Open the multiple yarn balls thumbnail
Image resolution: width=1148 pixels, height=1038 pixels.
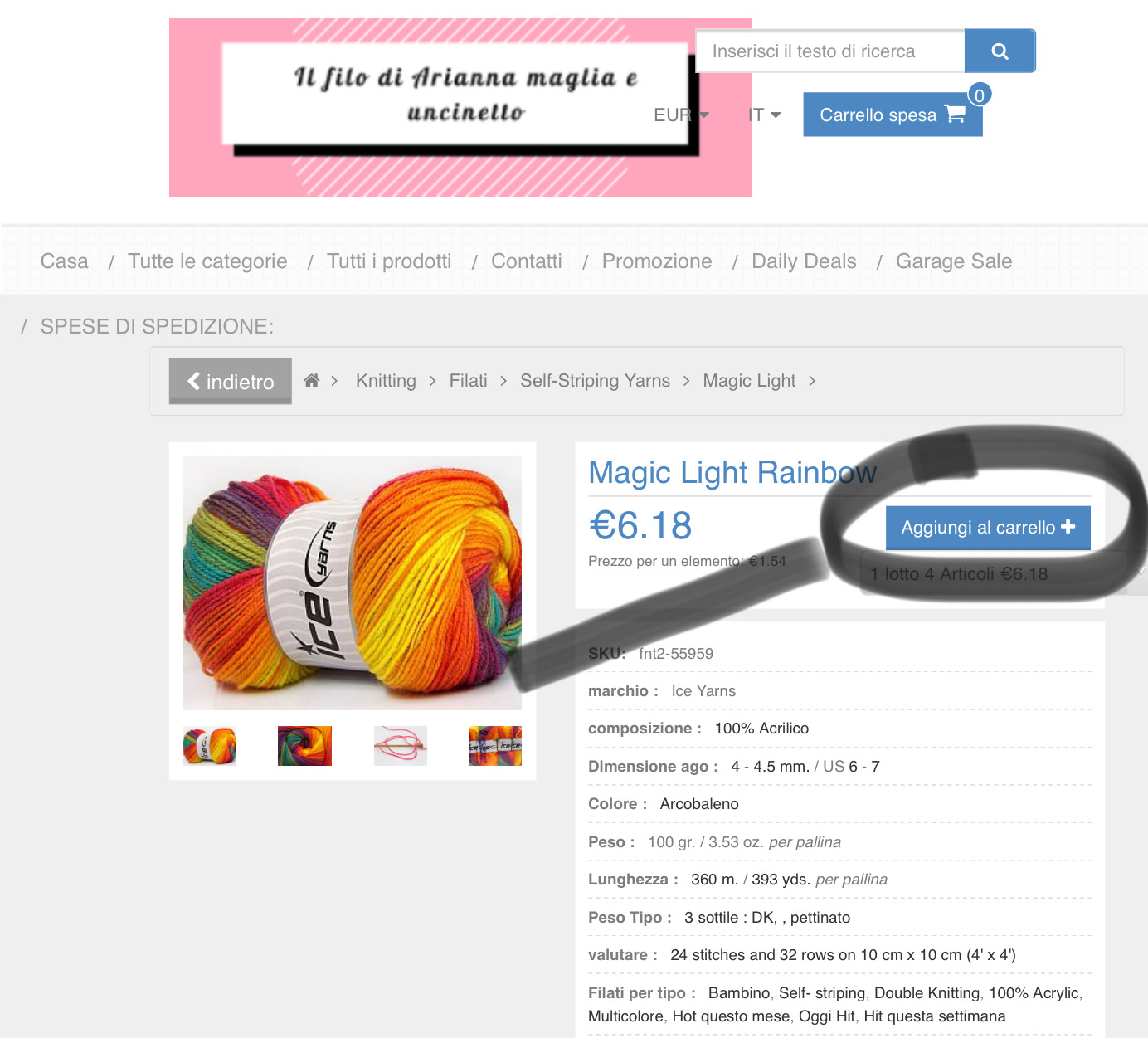coord(495,745)
